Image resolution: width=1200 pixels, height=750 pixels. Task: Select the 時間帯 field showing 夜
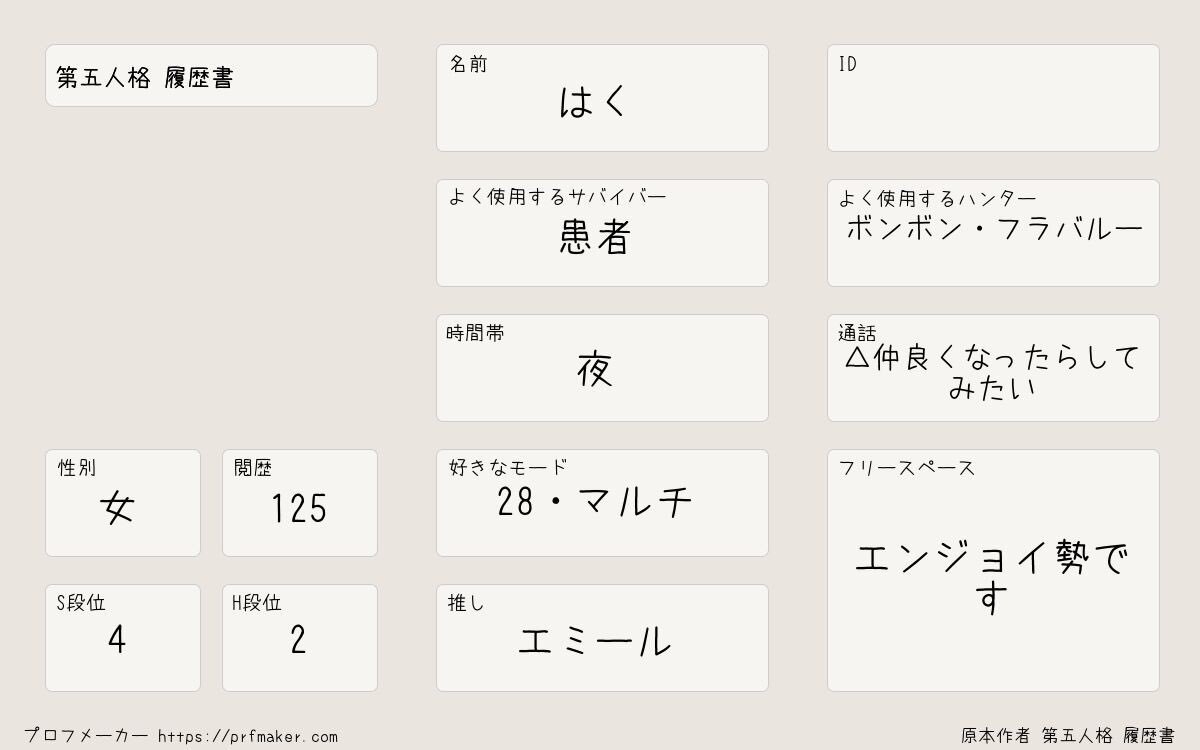click(602, 368)
